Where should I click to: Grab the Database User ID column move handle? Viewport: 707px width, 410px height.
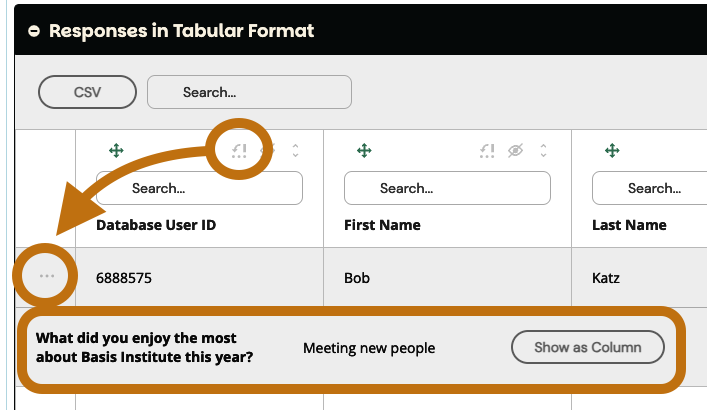116,151
